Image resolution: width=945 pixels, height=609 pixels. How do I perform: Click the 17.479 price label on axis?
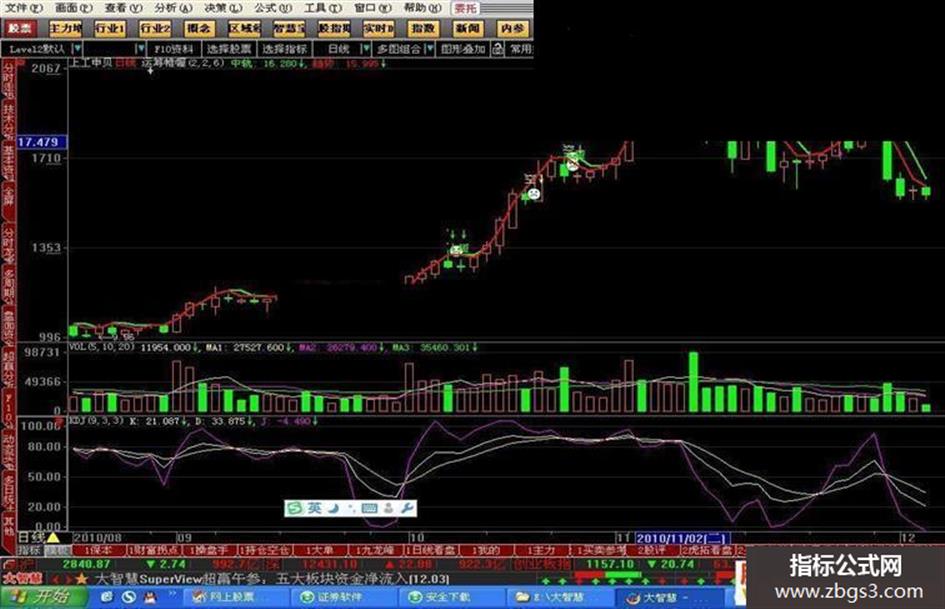pyautogui.click(x=40, y=142)
